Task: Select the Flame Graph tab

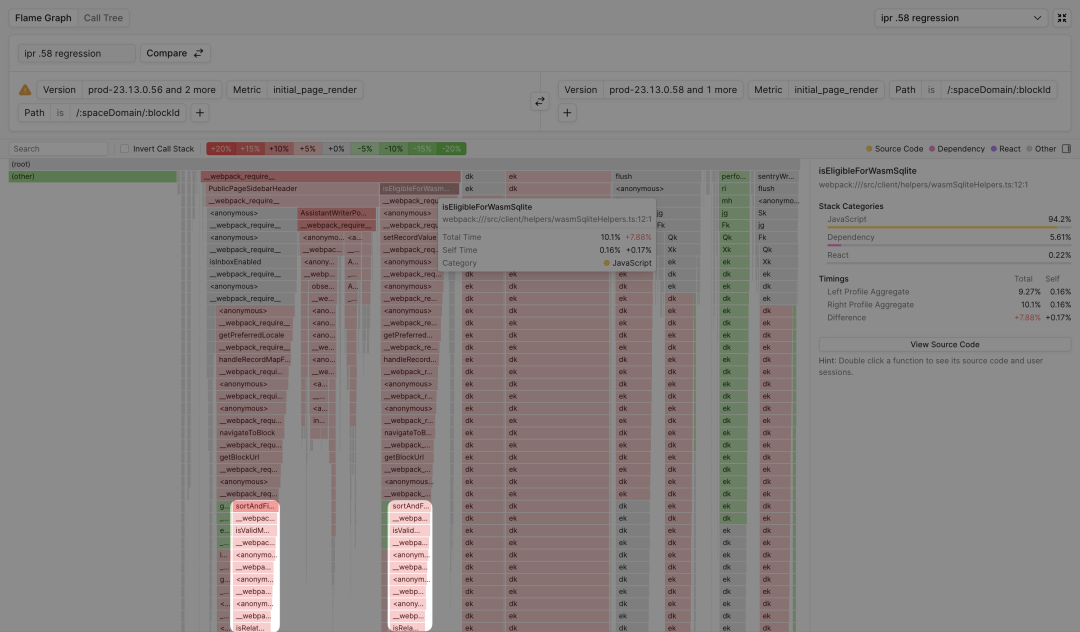Action: (x=41, y=18)
